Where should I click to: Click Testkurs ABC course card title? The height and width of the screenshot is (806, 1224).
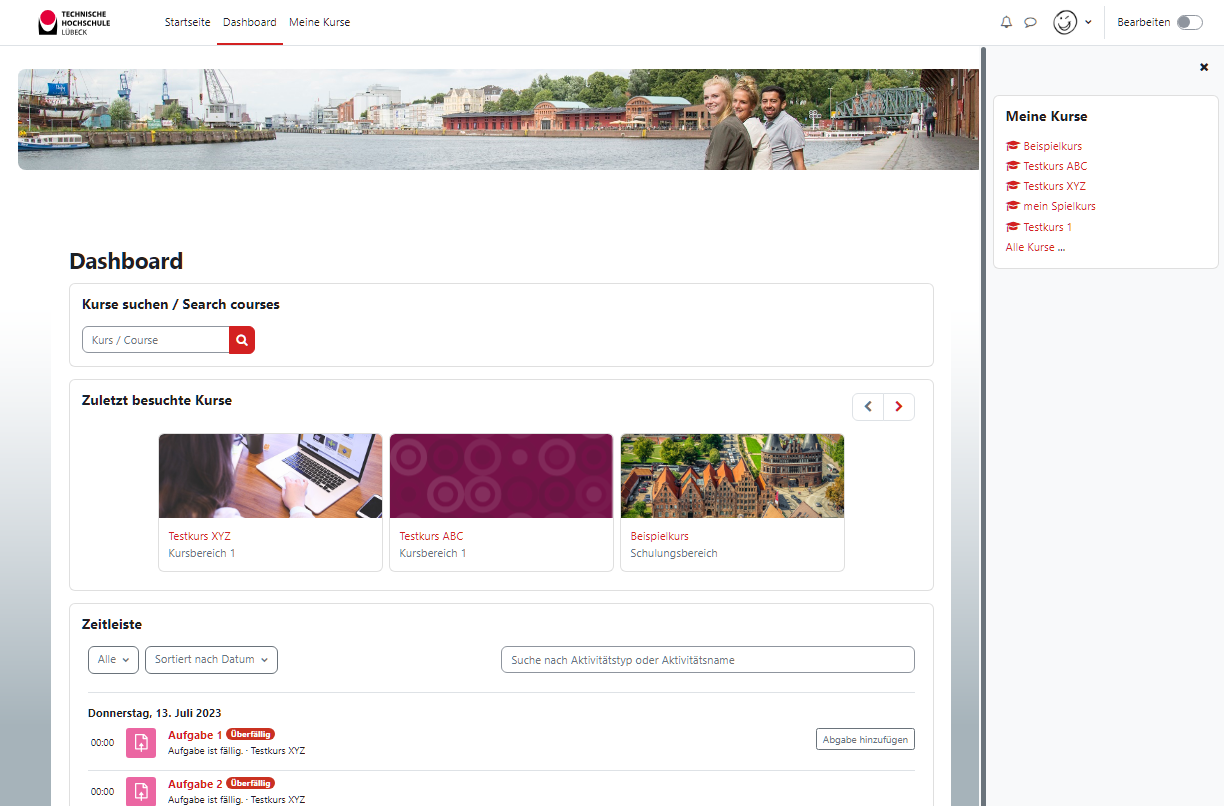pos(431,536)
